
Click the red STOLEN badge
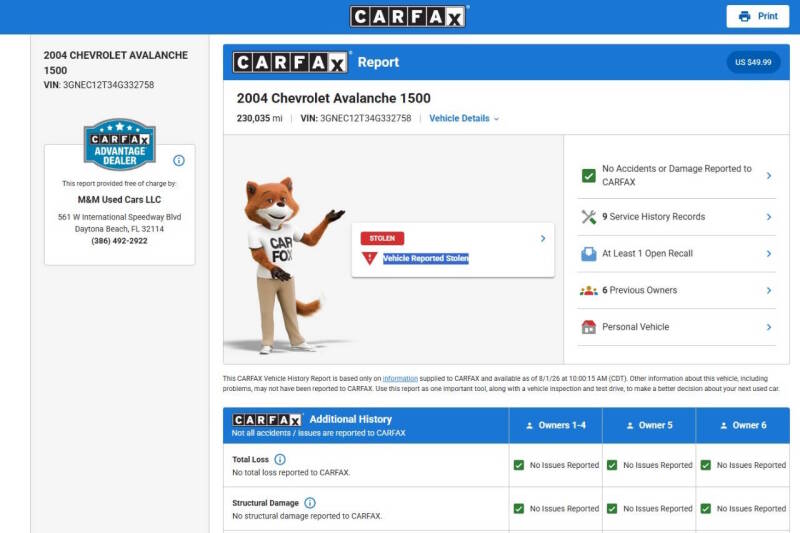(382, 238)
